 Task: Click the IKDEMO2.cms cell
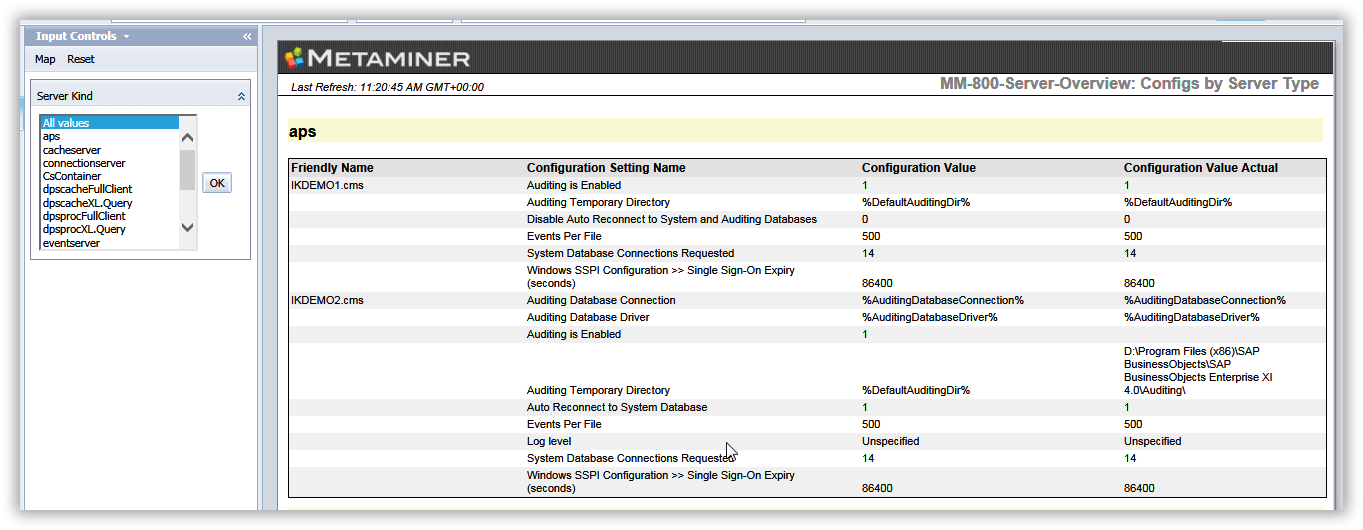pyautogui.click(x=329, y=300)
